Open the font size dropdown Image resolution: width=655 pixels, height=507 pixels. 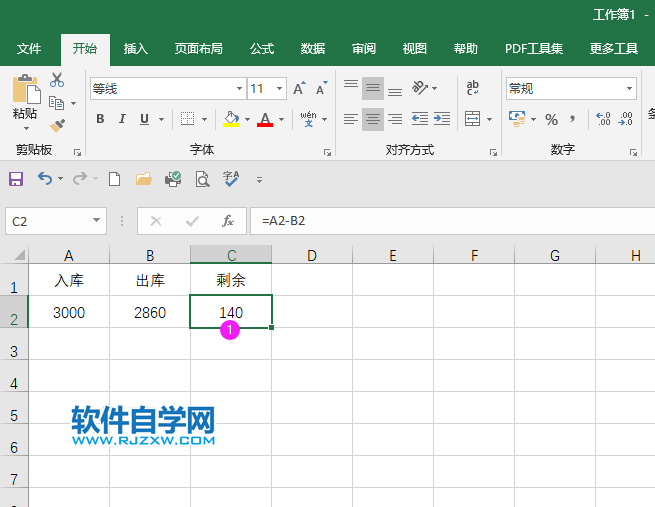[280, 89]
